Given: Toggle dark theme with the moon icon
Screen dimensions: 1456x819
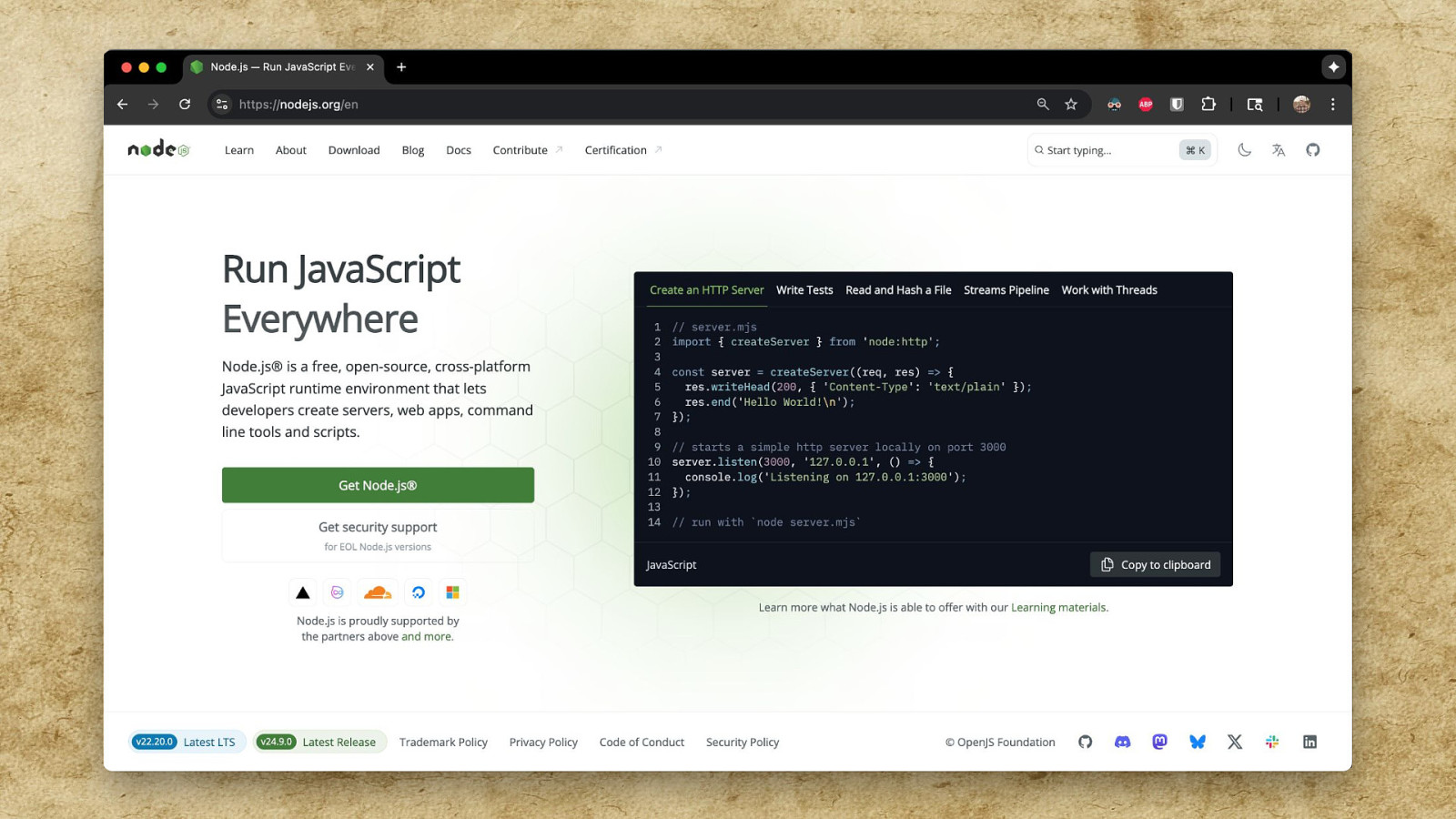Looking at the screenshot, I should tap(1244, 150).
